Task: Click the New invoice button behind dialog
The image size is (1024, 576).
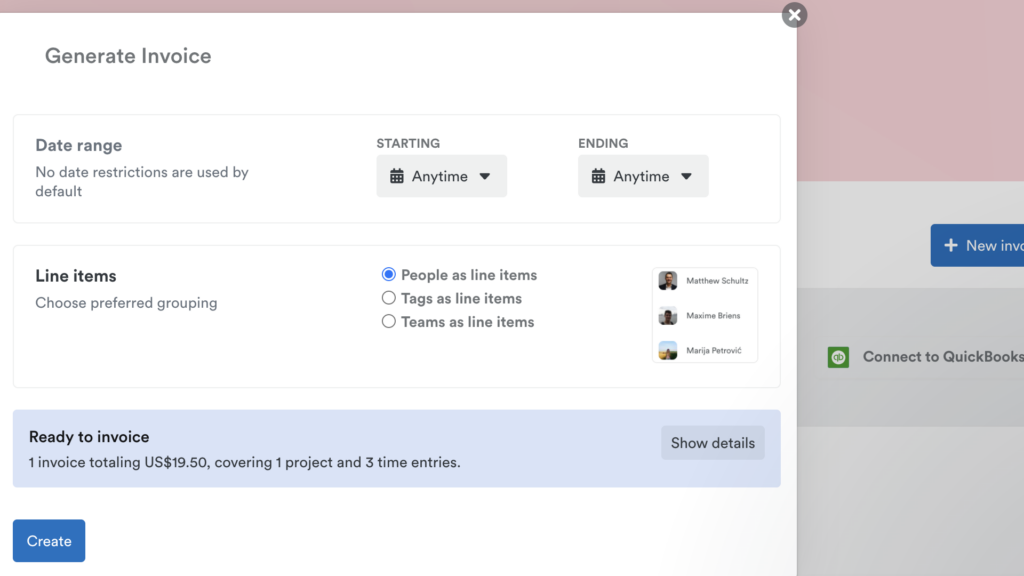Action: coord(977,246)
